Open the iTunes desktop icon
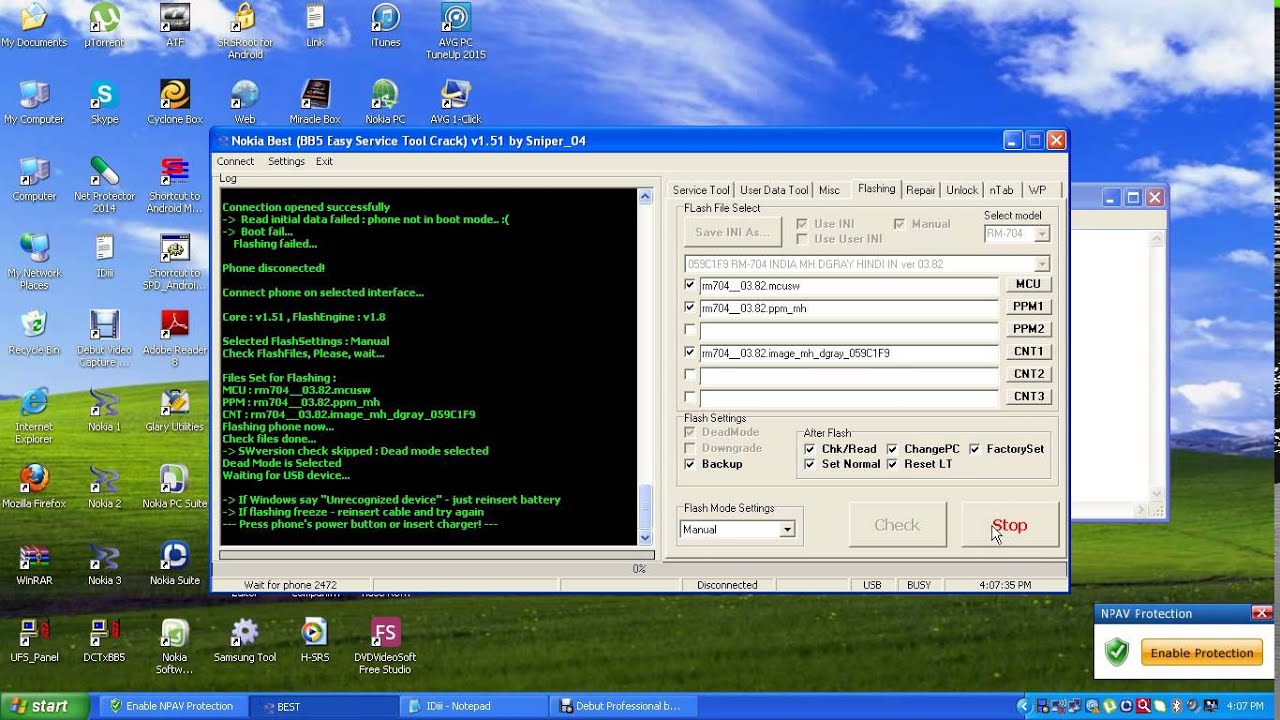The width and height of the screenshot is (1280, 720). (385, 25)
